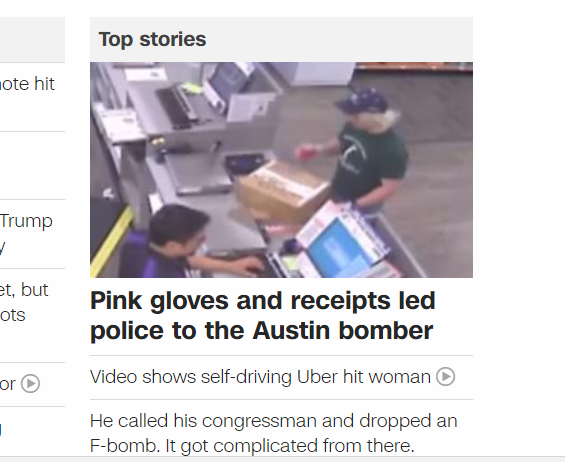
Task: Open the Austin bomber surveillance image
Action: click(281, 170)
